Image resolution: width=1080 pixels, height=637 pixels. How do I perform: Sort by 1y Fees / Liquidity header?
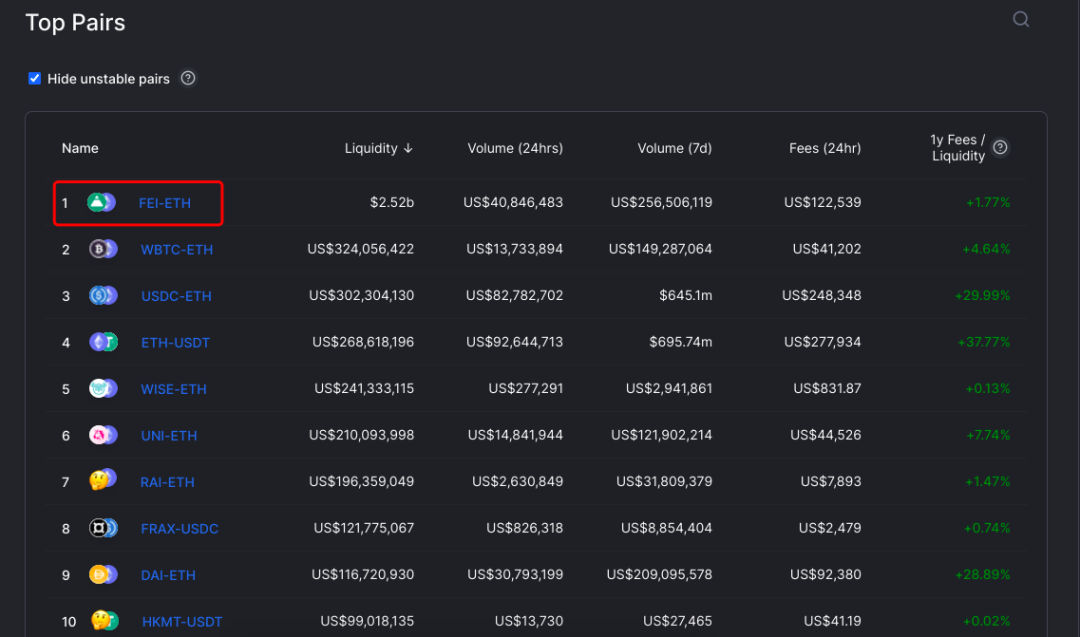click(958, 148)
